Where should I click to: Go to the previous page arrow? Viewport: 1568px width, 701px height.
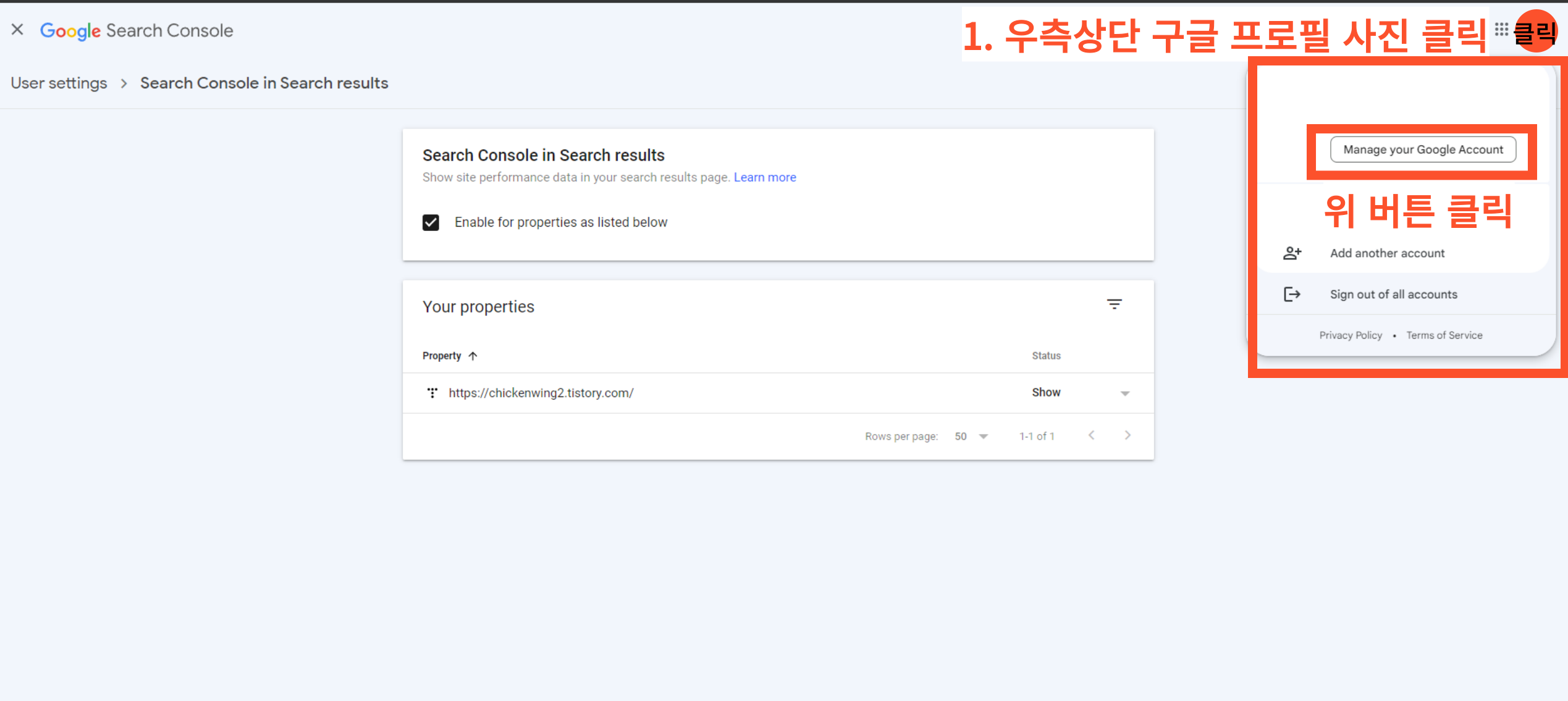(1092, 435)
